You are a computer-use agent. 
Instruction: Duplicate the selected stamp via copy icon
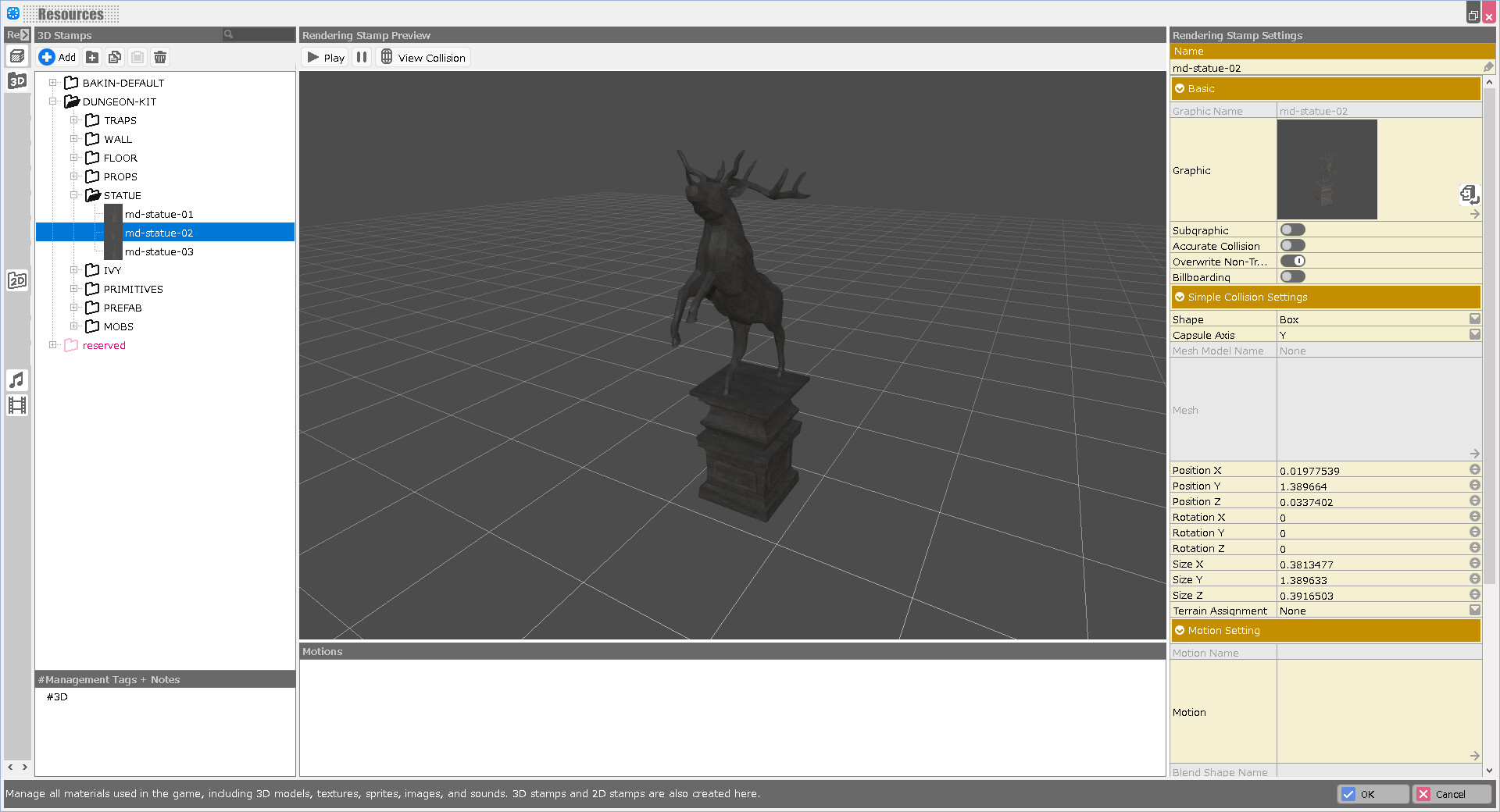pyautogui.click(x=114, y=56)
